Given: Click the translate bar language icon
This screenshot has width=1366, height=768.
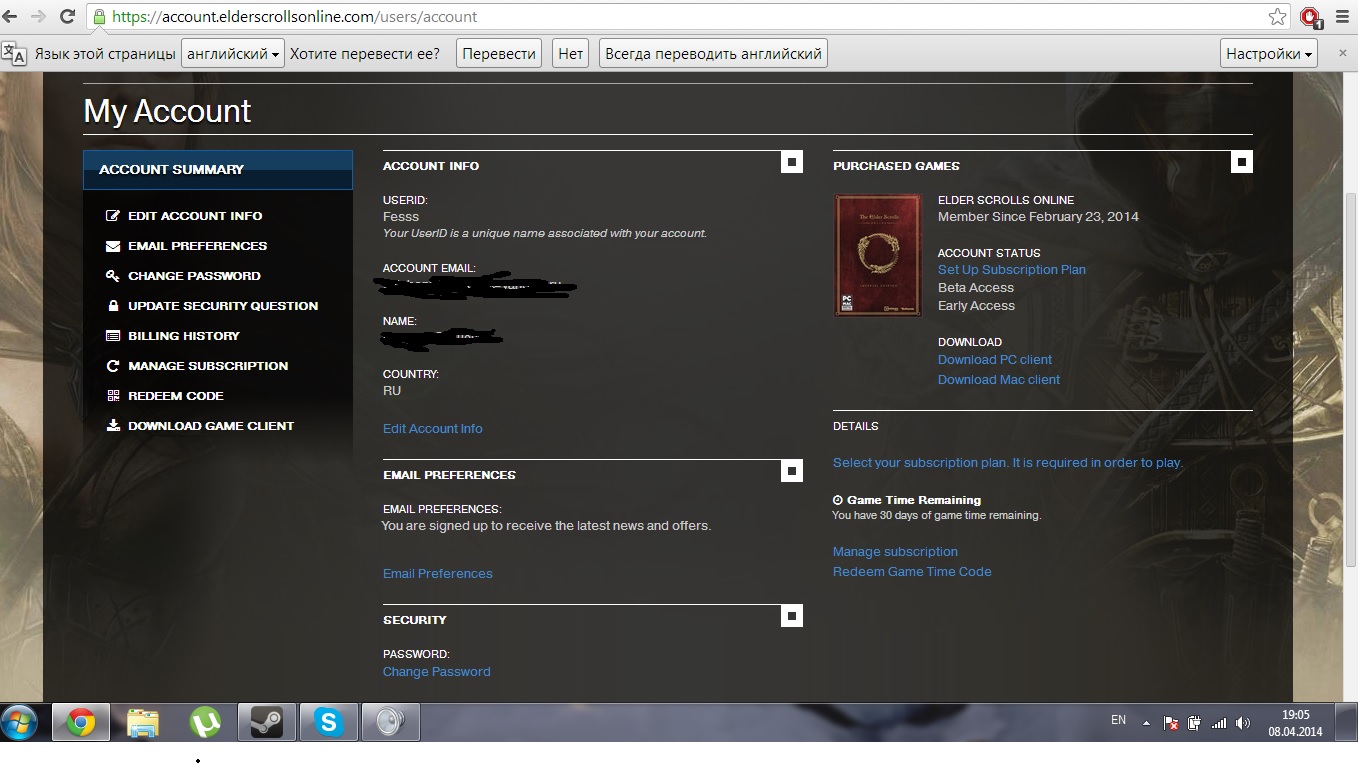Looking at the screenshot, I should point(15,53).
